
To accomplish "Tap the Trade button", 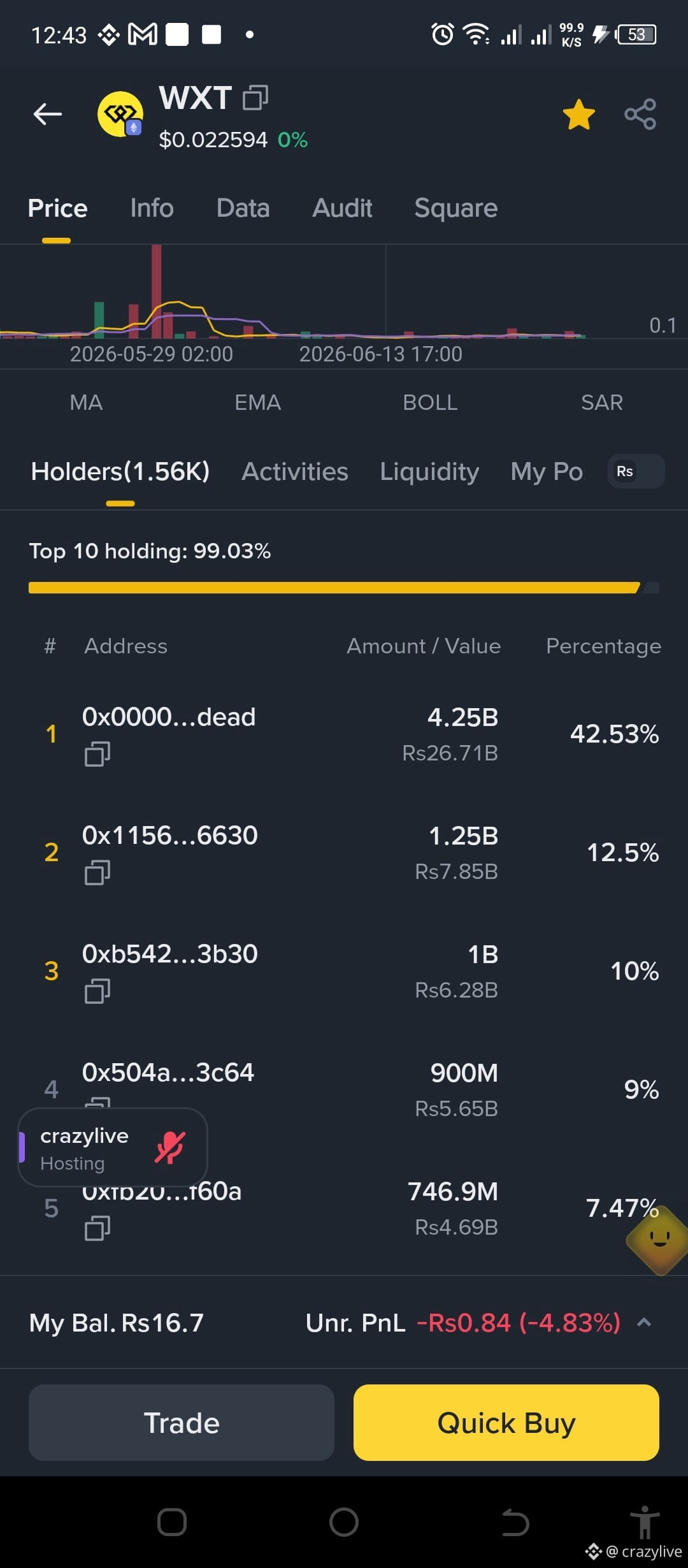I will pyautogui.click(x=182, y=1423).
